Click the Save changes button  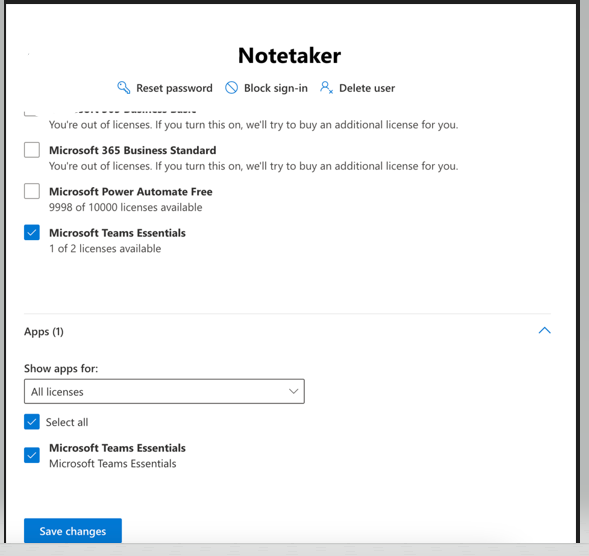[x=73, y=531]
